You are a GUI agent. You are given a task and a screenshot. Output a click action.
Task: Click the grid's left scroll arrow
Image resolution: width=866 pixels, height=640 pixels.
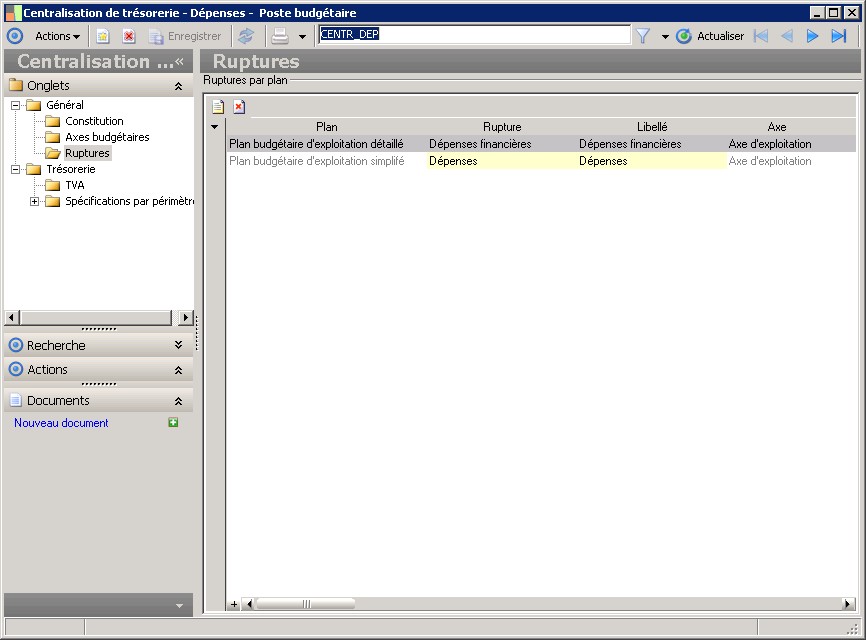click(249, 604)
